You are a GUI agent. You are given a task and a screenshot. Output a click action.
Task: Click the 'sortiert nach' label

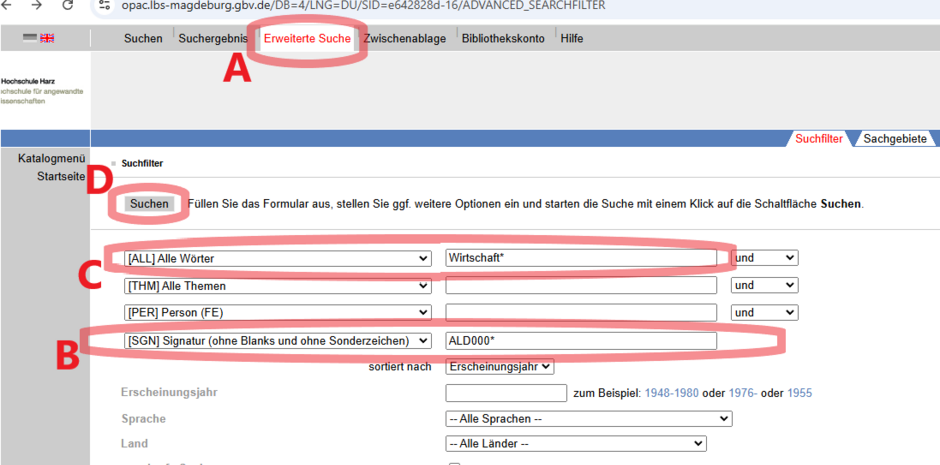[x=400, y=367]
